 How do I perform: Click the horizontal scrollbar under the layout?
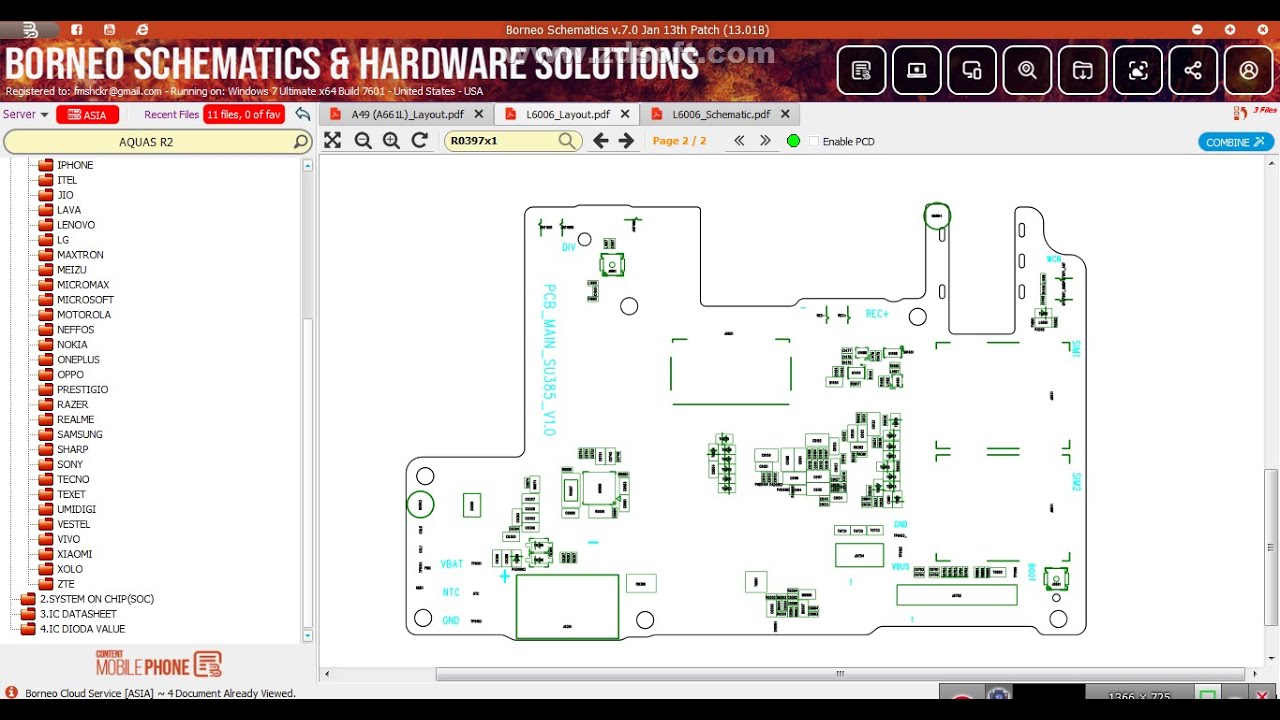(x=840, y=674)
